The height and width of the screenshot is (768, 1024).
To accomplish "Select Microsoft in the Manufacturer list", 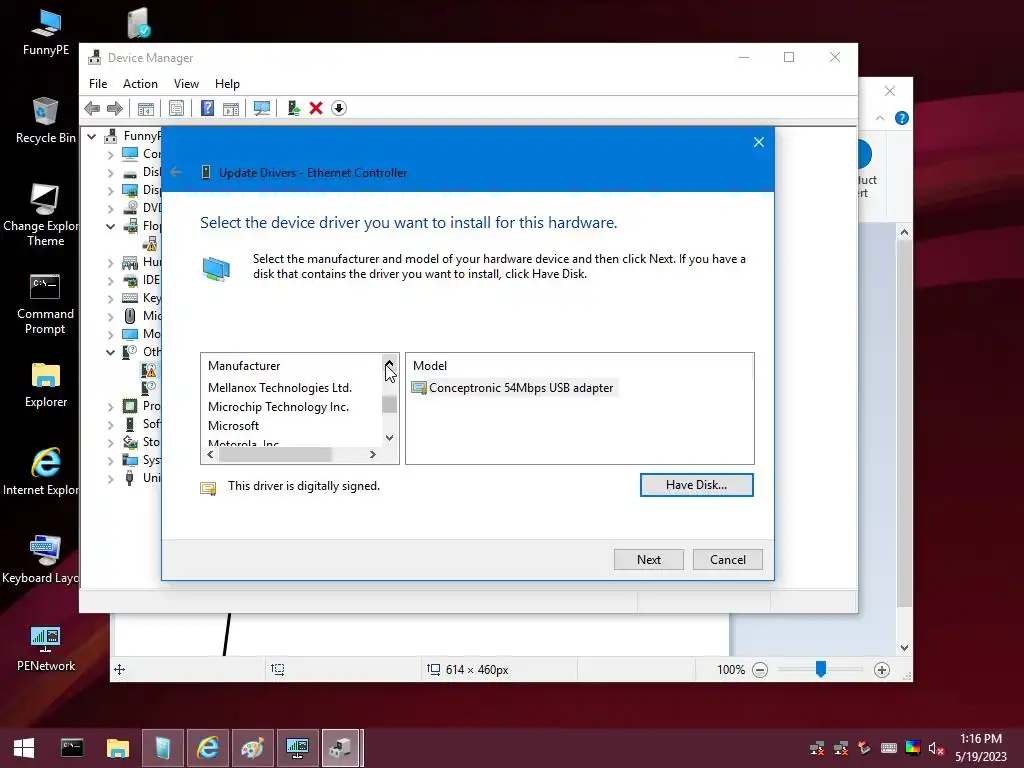I will click(234, 426).
